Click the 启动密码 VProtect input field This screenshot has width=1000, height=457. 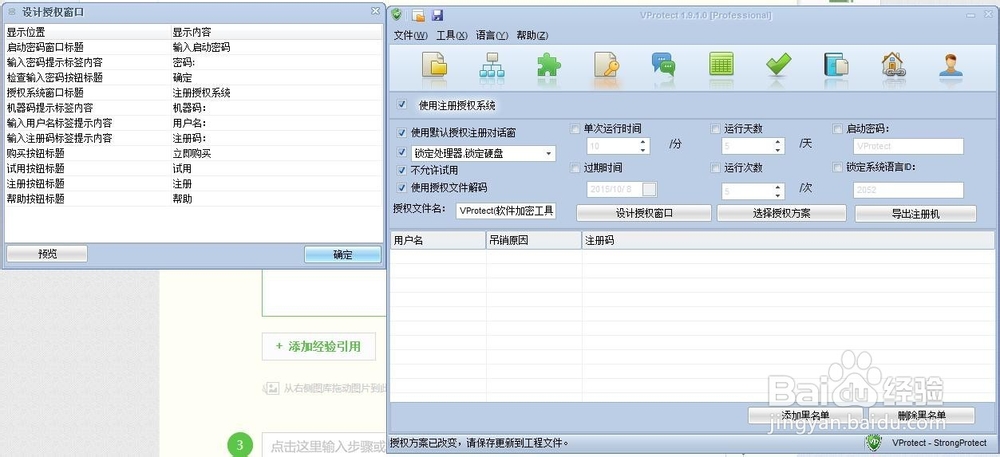(908, 146)
